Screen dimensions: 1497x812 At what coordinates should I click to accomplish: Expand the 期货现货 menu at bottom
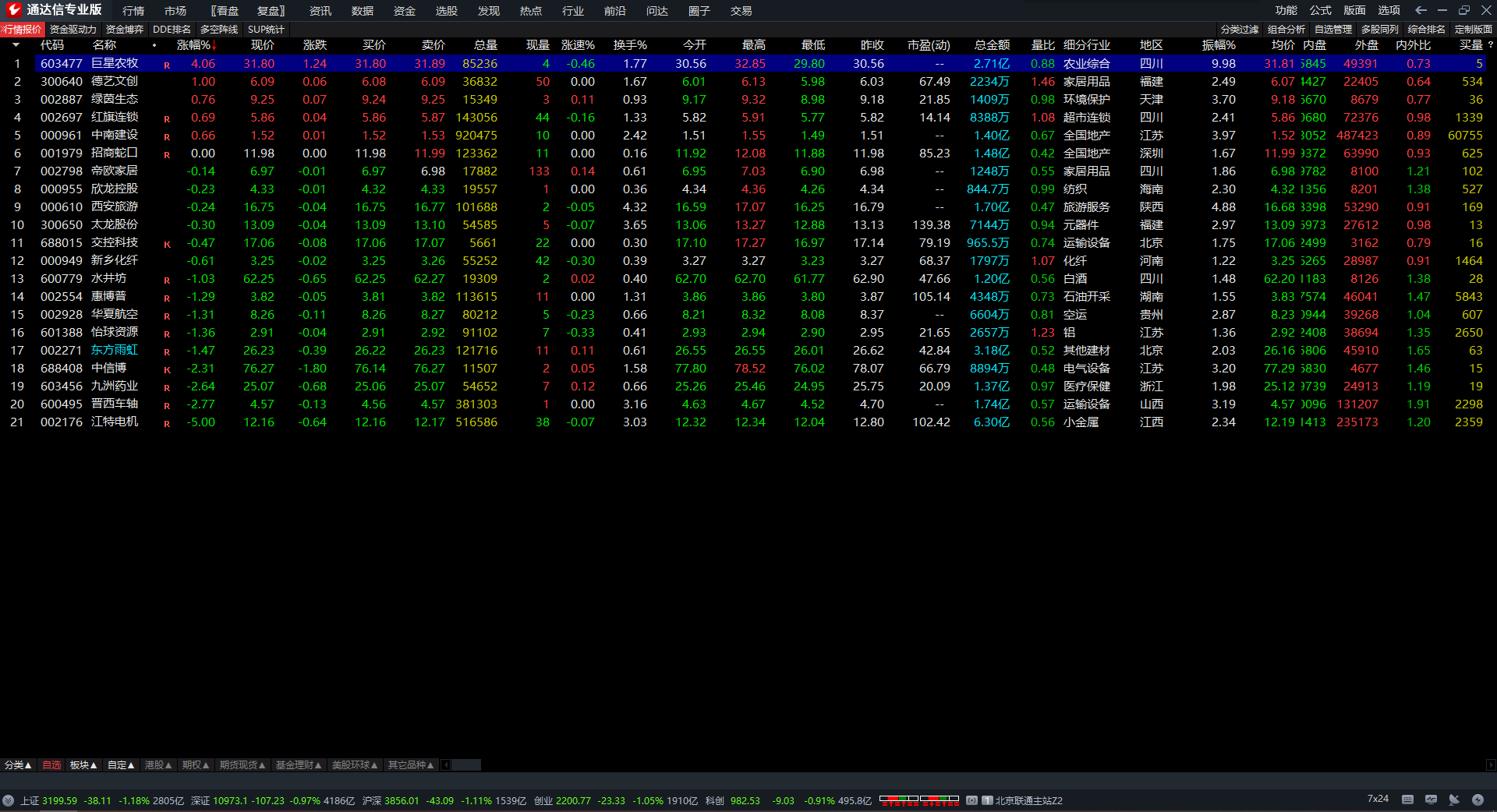(x=242, y=765)
